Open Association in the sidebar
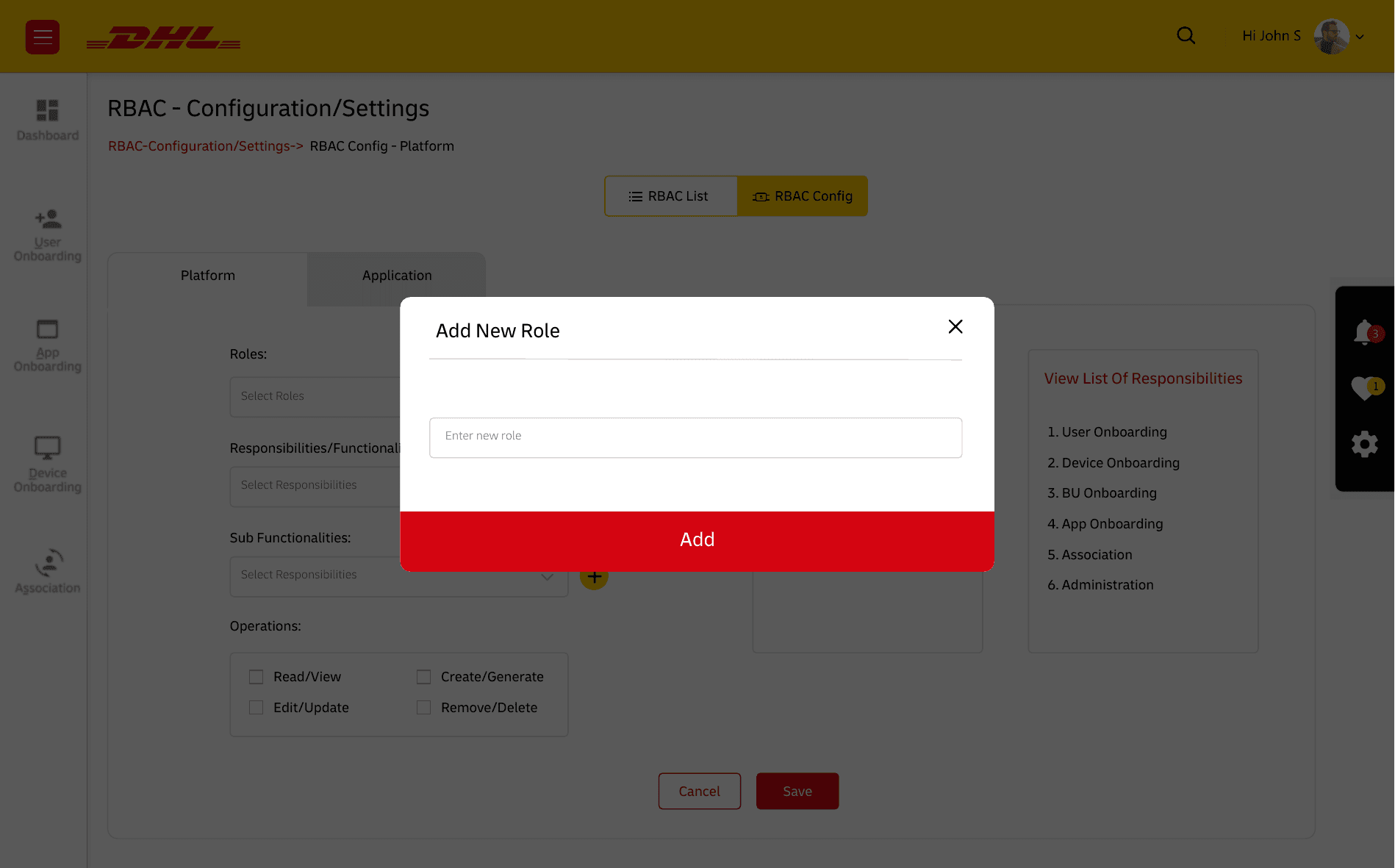1395x868 pixels. [48, 572]
